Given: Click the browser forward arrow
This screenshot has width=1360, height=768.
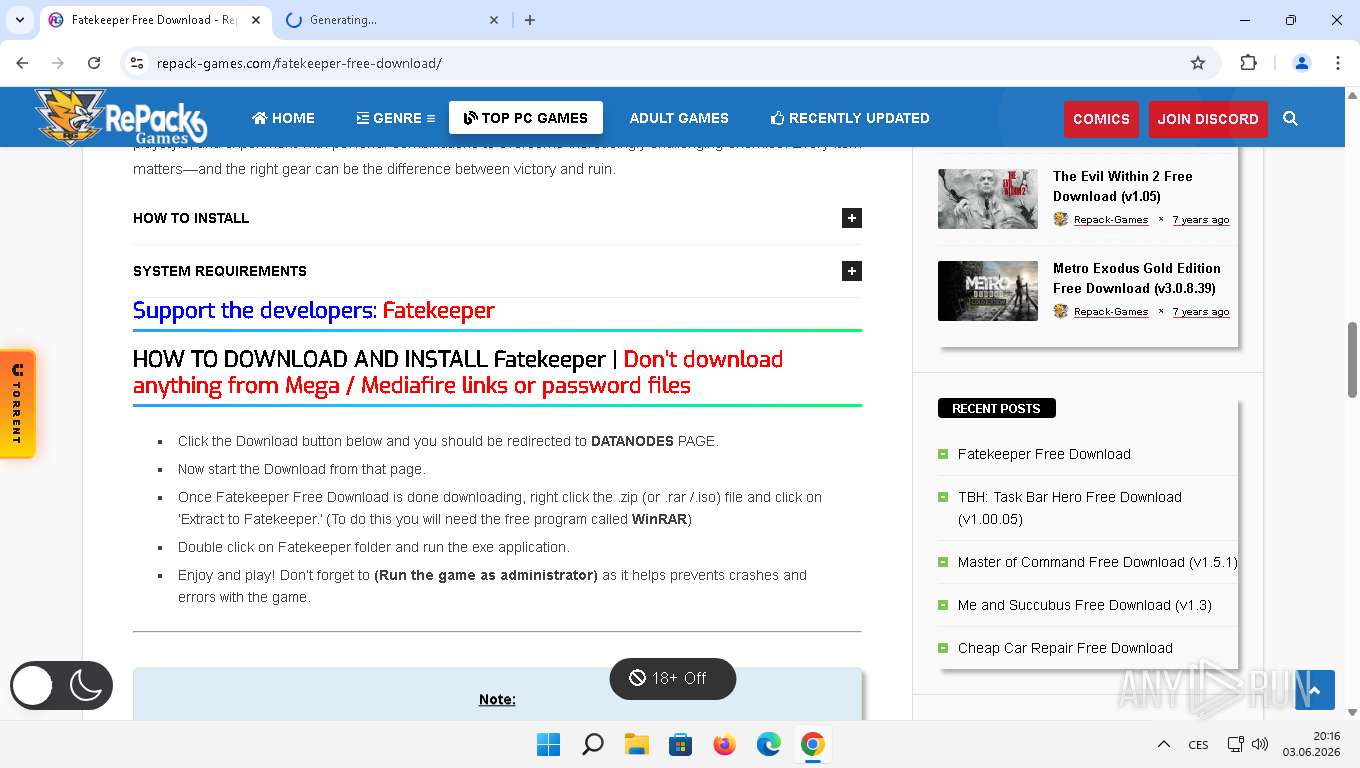Looking at the screenshot, I should [x=58, y=63].
